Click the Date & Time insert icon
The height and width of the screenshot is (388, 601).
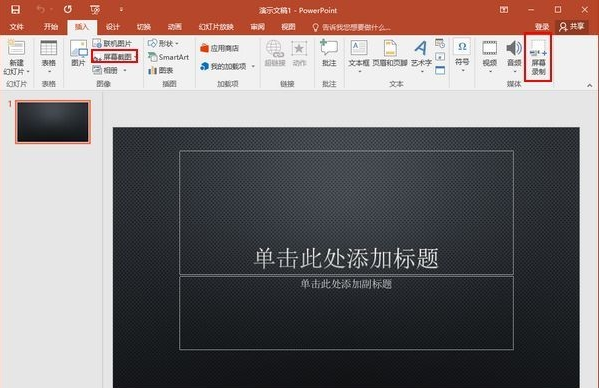[x=440, y=43]
